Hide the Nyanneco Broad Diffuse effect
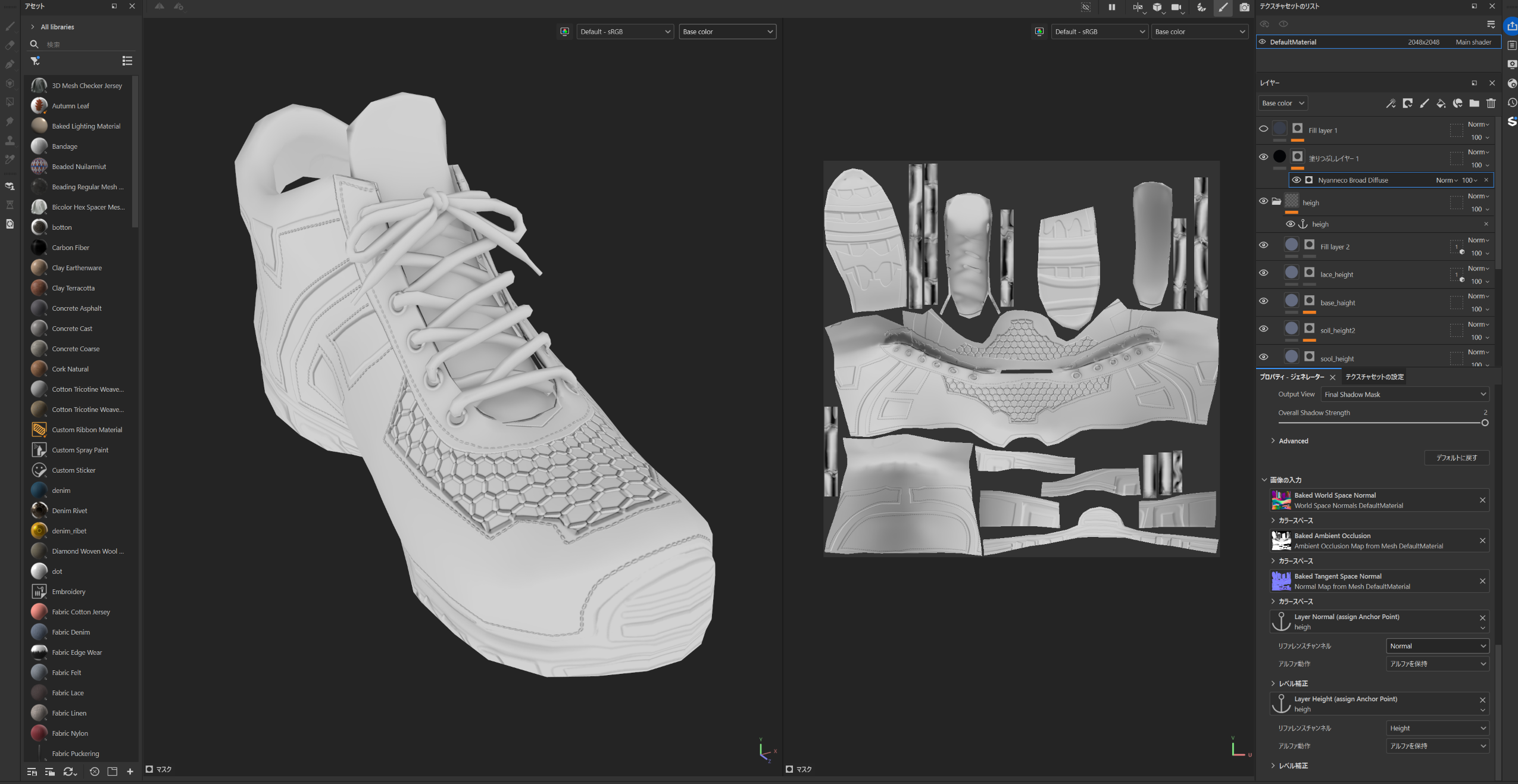 pos(1296,180)
